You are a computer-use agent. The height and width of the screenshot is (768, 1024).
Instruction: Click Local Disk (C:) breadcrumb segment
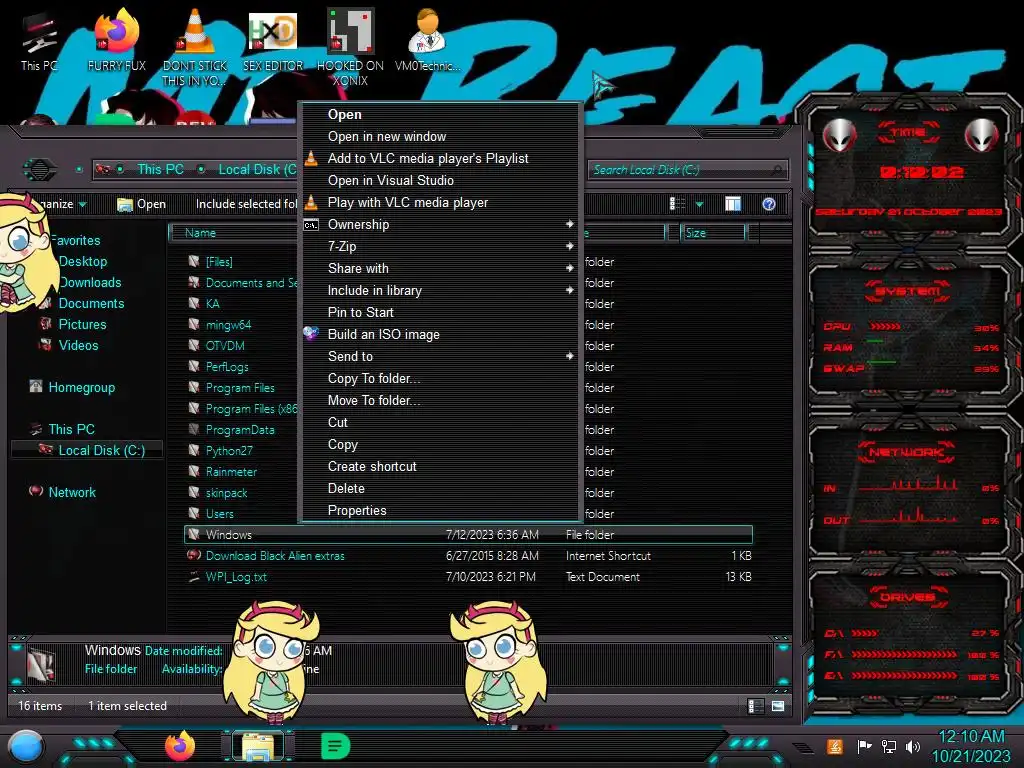point(257,169)
